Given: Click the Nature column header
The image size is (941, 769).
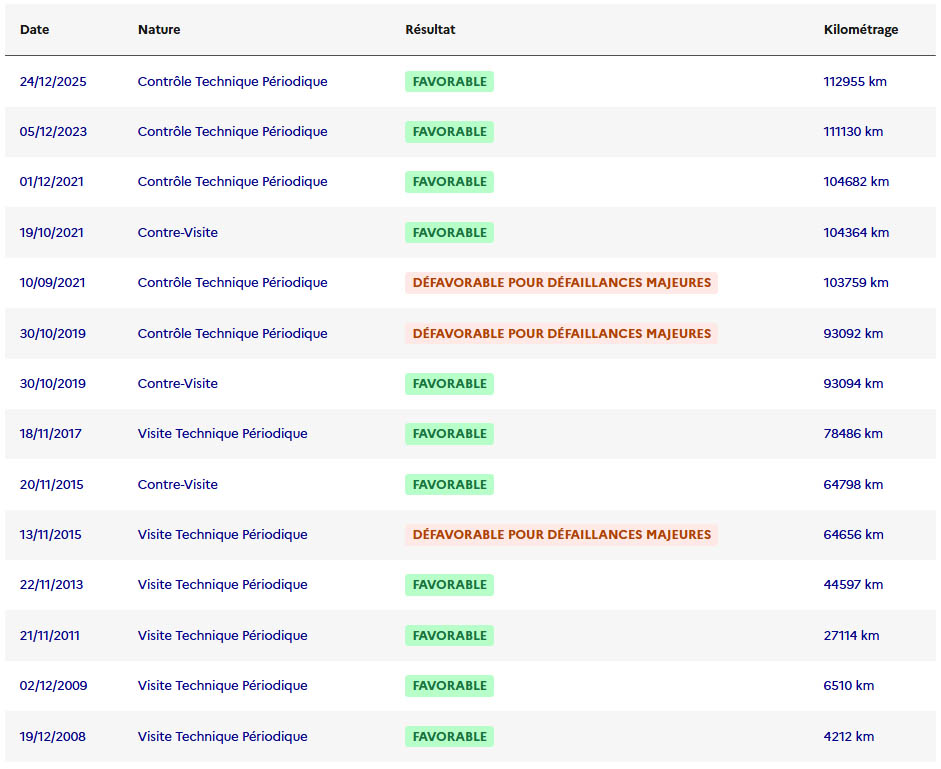Looking at the screenshot, I should point(159,30).
